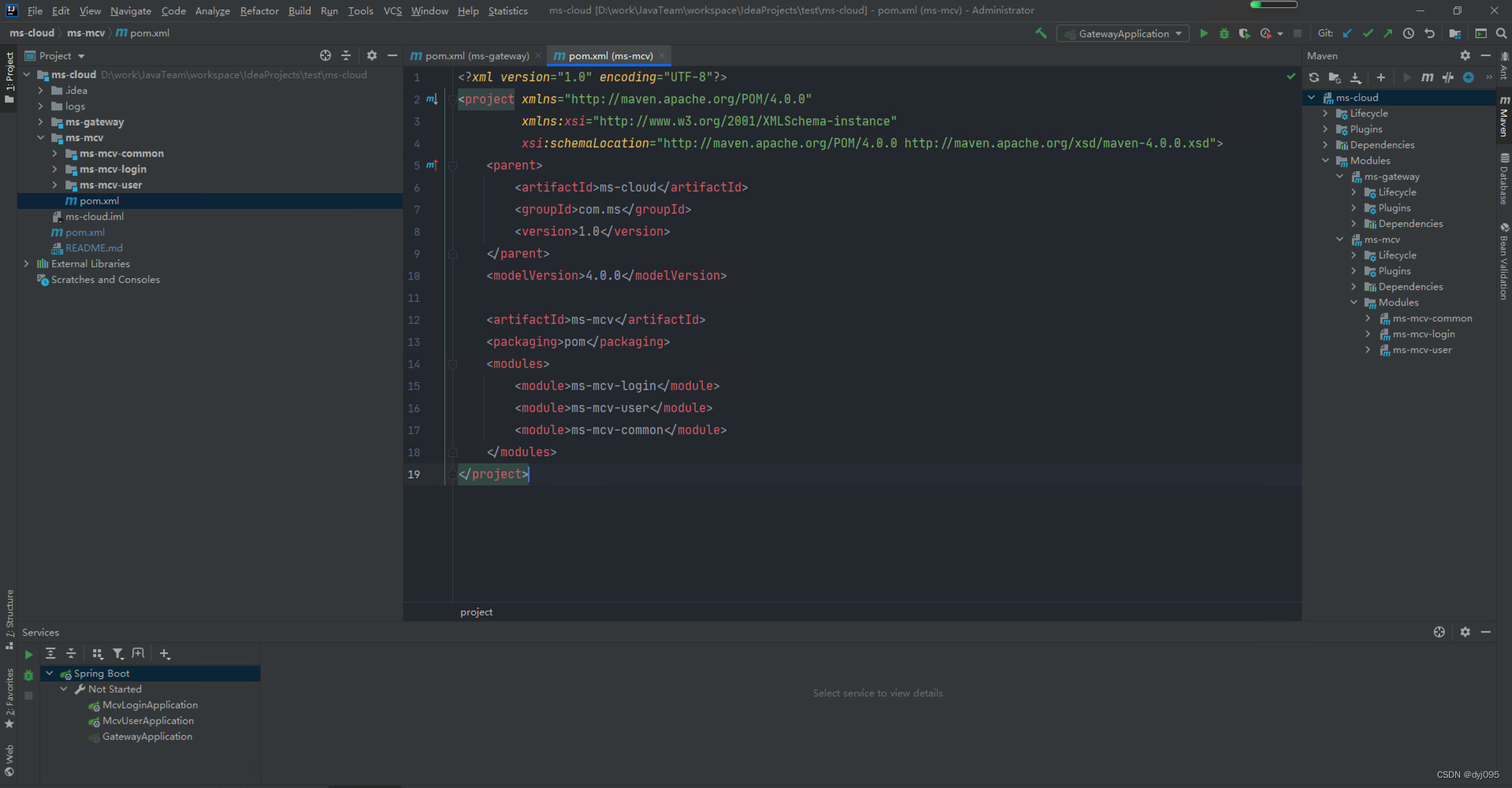The width and height of the screenshot is (1512, 788).
Task: Collapse the ms-mcv folder in Project tree
Action: (41, 138)
